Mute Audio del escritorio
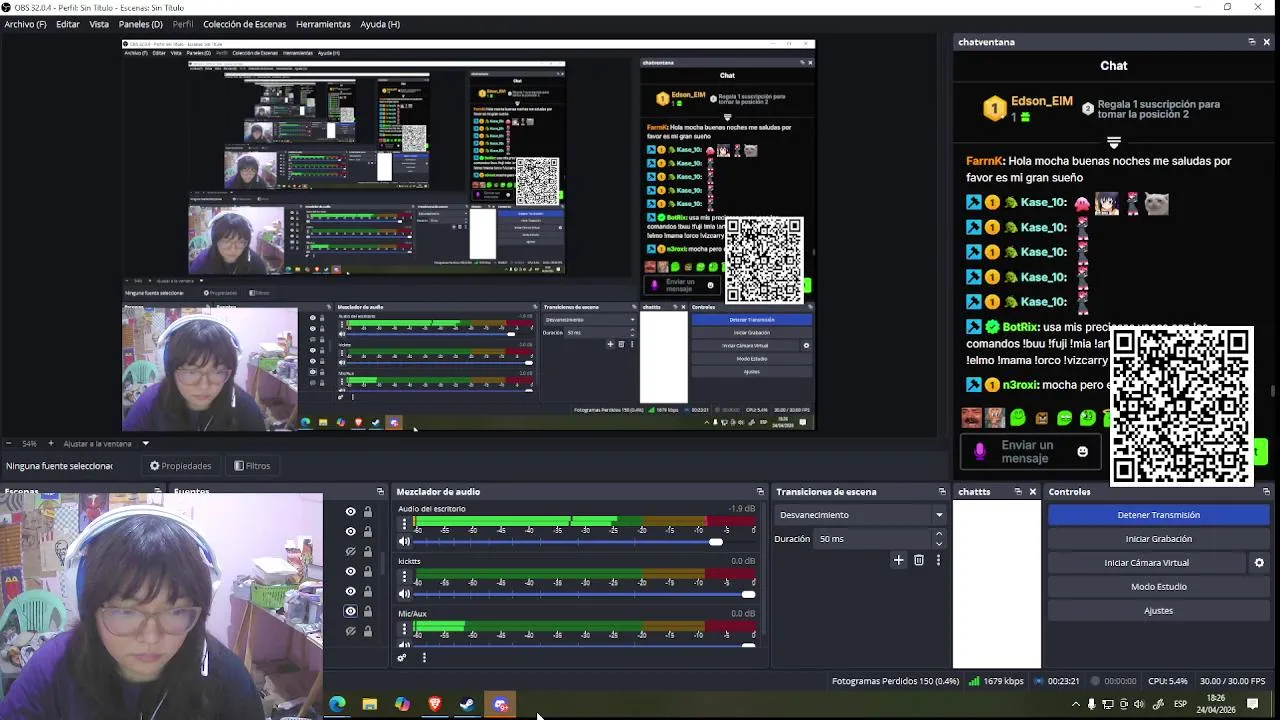Screen dimensions: 1280x720 pyautogui.click(x=404, y=542)
